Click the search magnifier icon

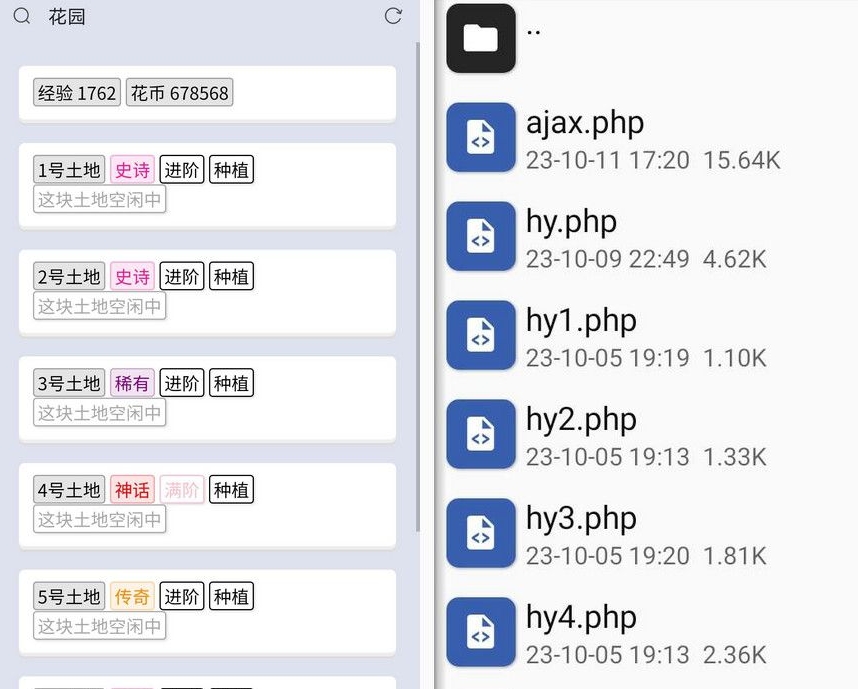[x=21, y=16]
